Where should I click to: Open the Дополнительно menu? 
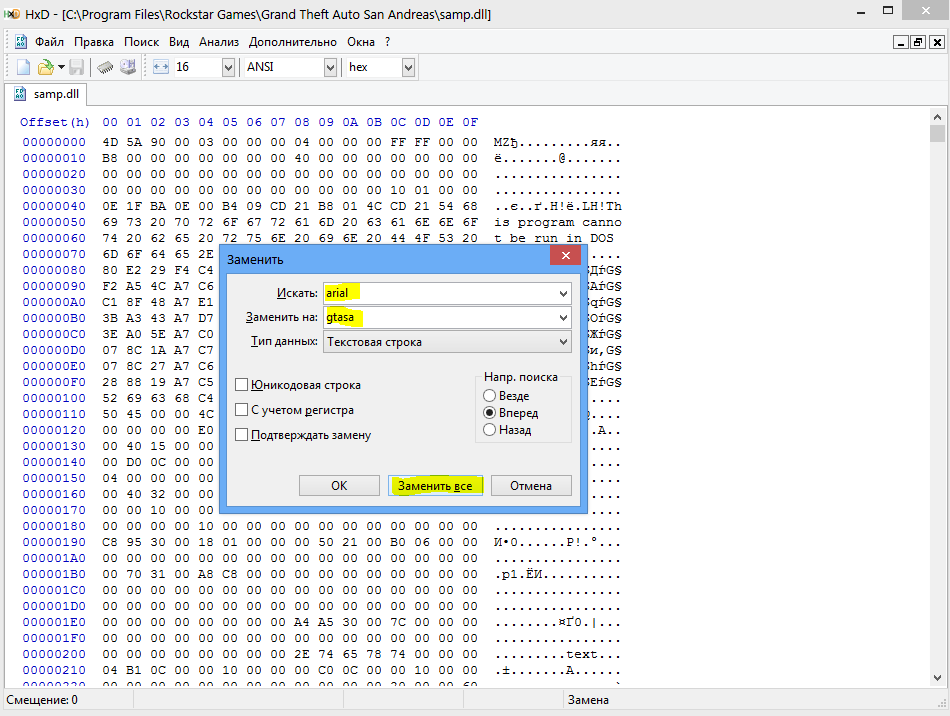(x=293, y=42)
